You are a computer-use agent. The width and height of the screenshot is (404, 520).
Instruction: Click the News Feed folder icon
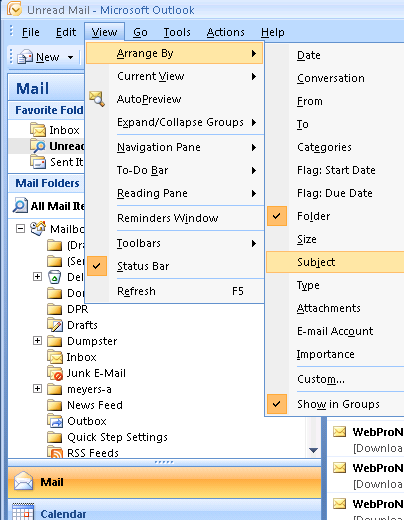54,405
